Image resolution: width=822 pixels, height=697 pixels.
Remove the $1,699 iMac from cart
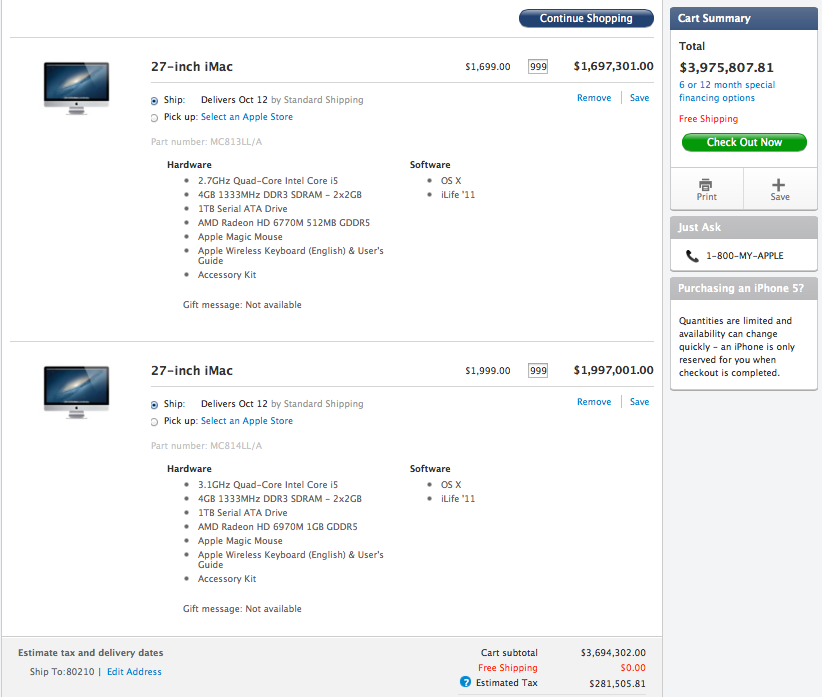coord(594,98)
